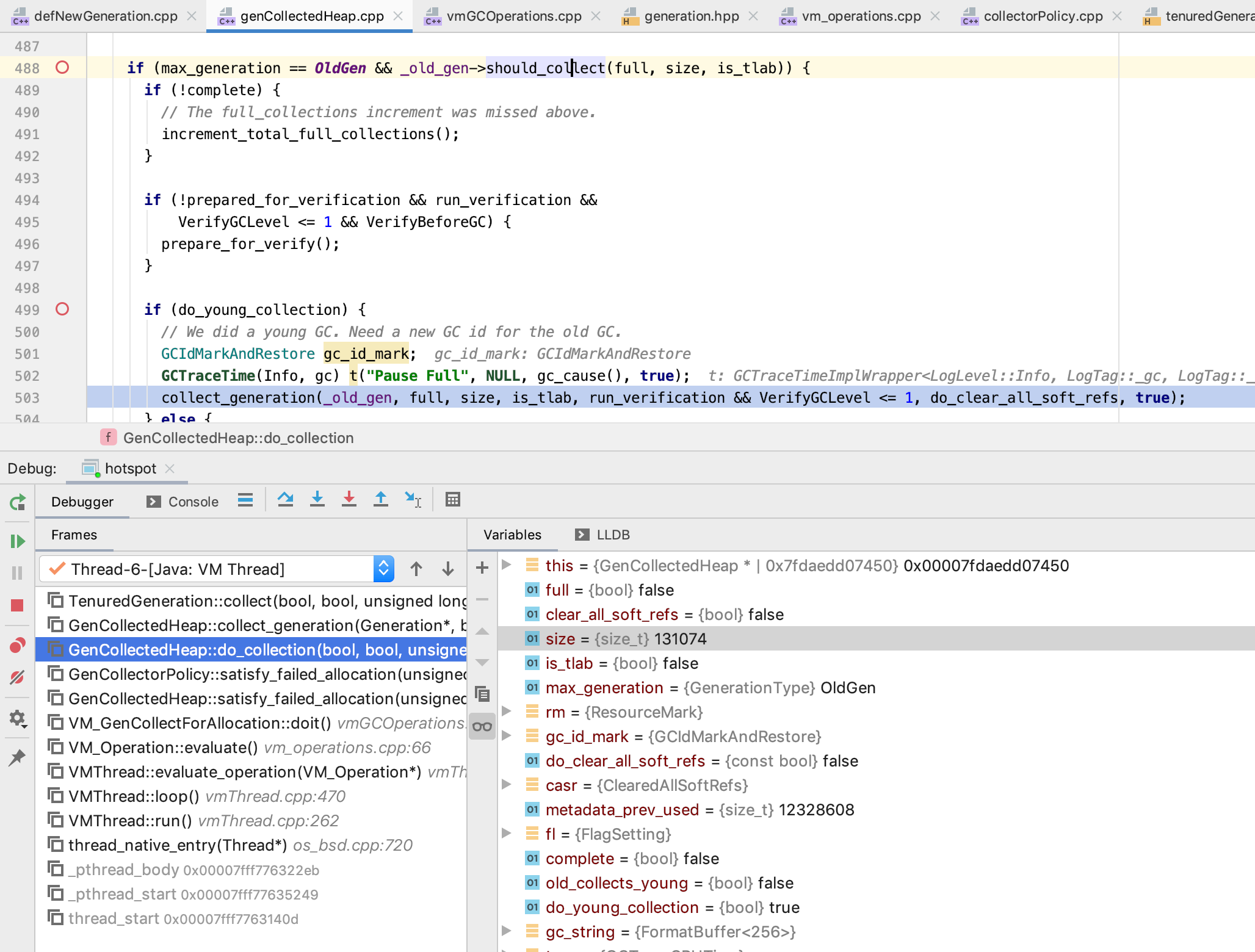Select GenCollectedHeap::collect_generation frame

250,626
